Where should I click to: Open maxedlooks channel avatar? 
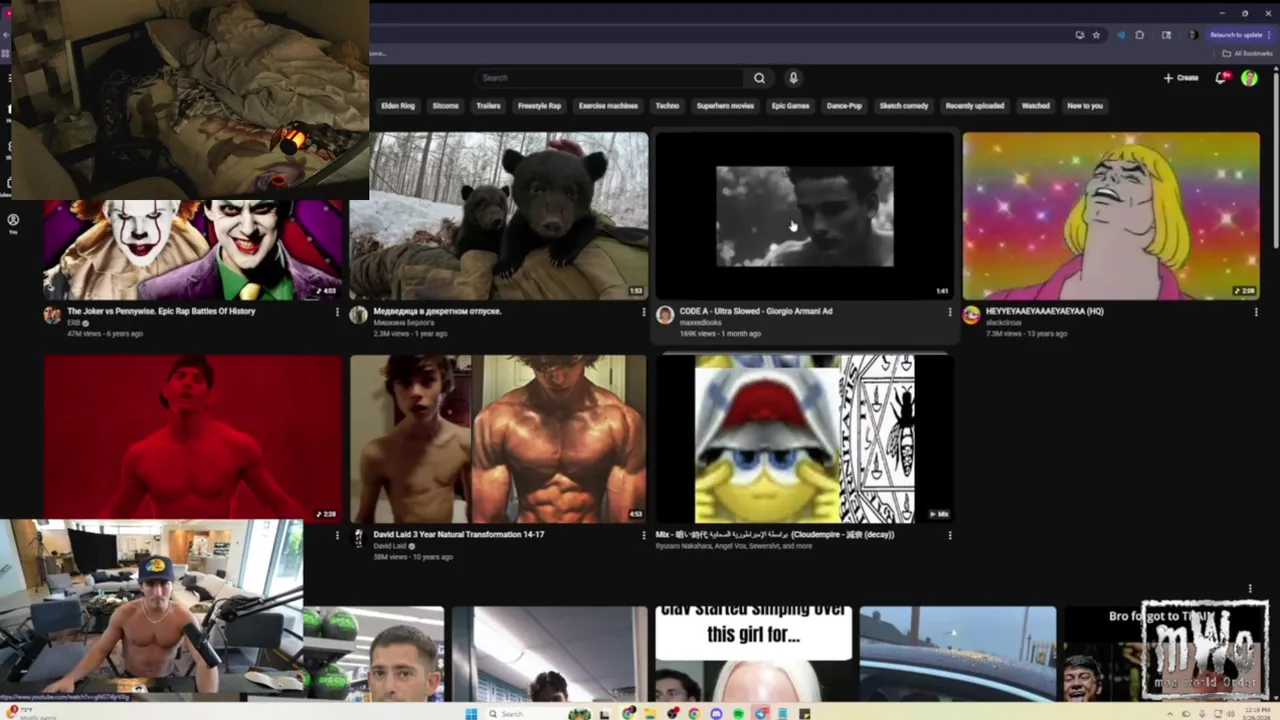click(x=665, y=316)
